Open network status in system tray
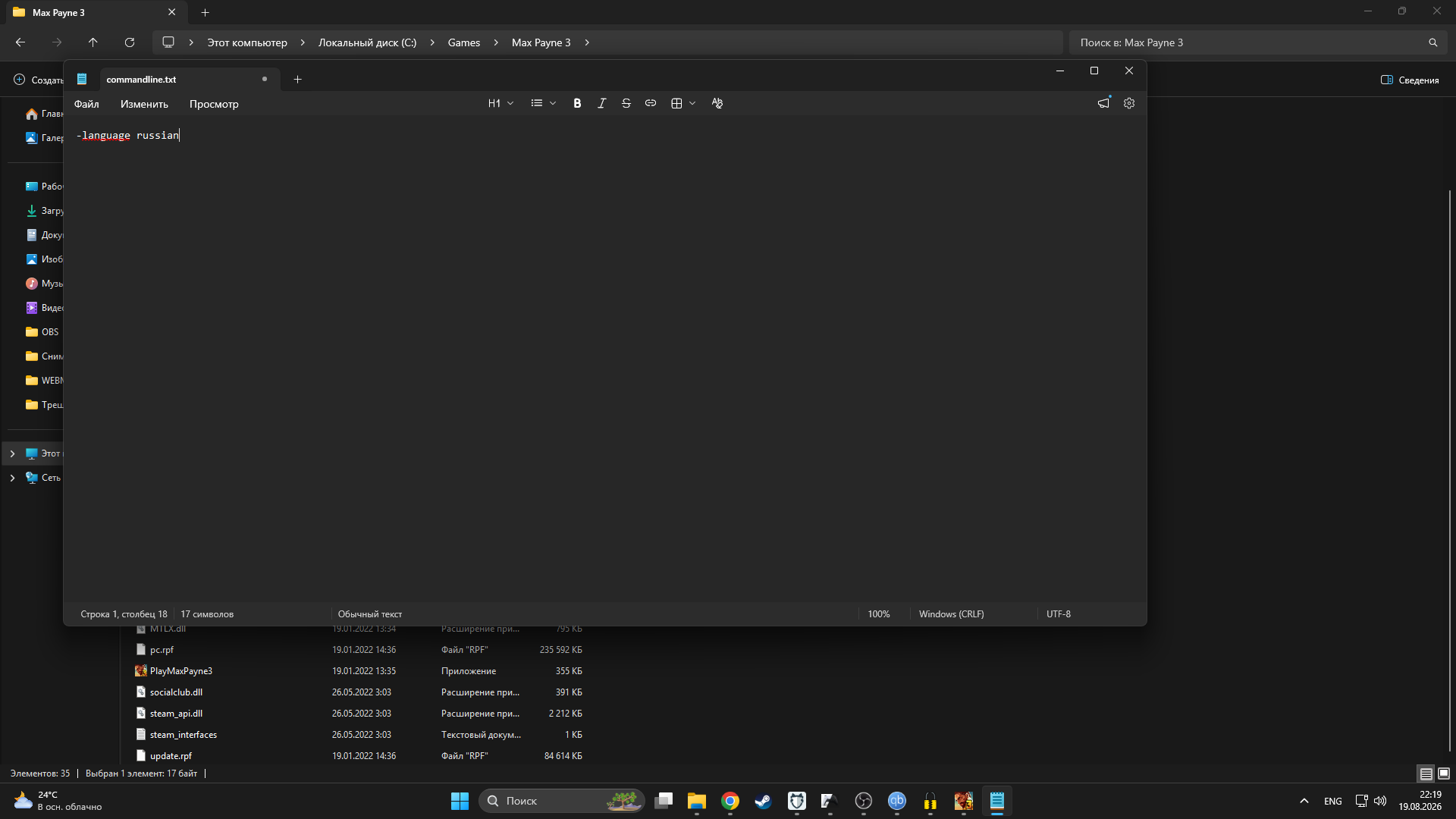The height and width of the screenshot is (819, 1456). [x=1361, y=801]
